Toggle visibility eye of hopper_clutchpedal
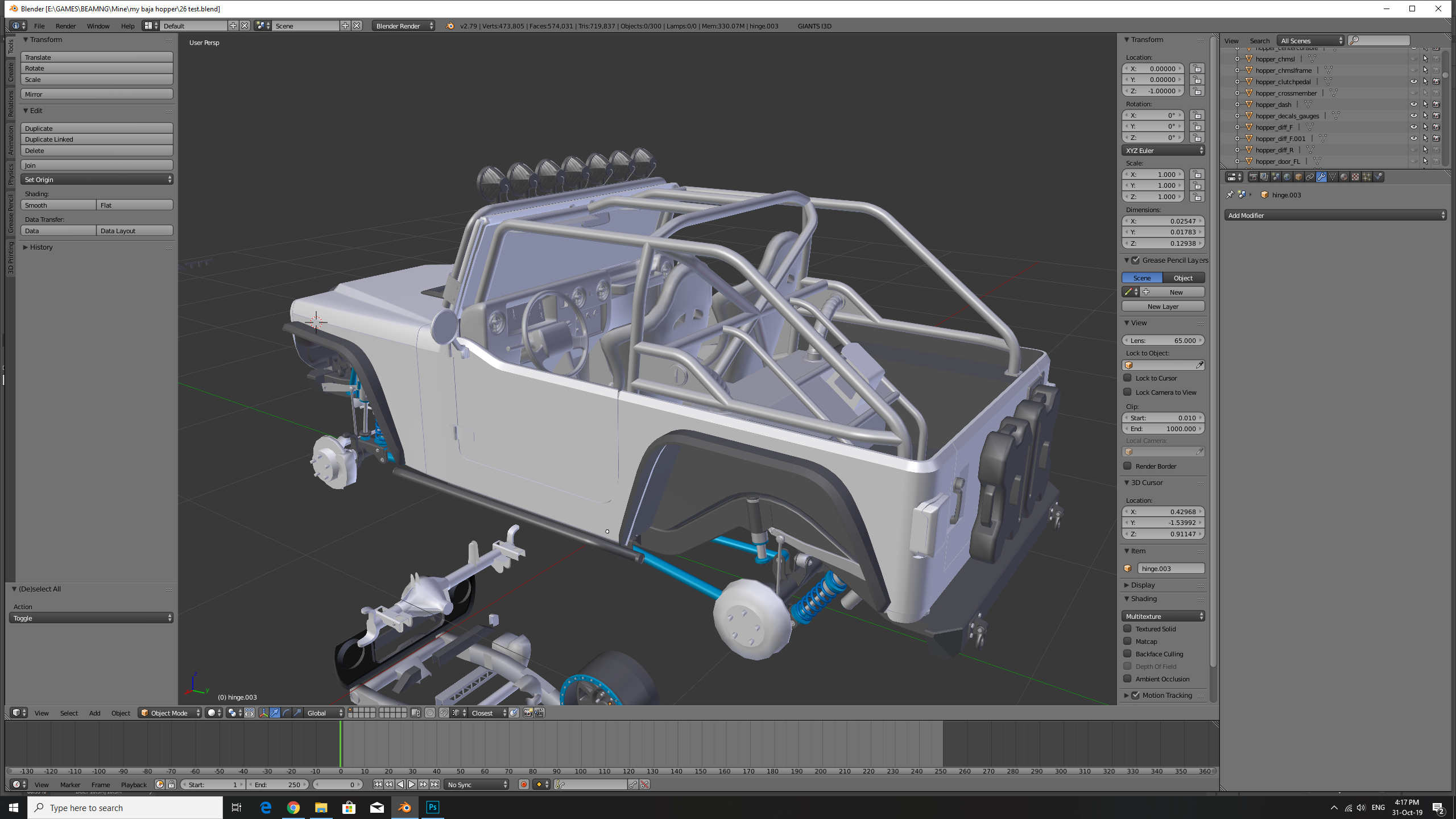This screenshot has height=819, width=1456. coord(1413,82)
